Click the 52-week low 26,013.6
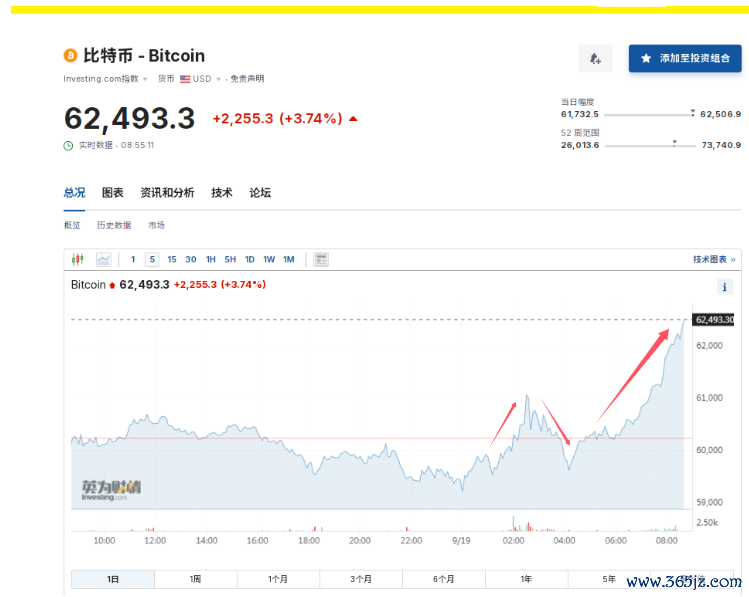This screenshot has width=749, height=597. 580,145
